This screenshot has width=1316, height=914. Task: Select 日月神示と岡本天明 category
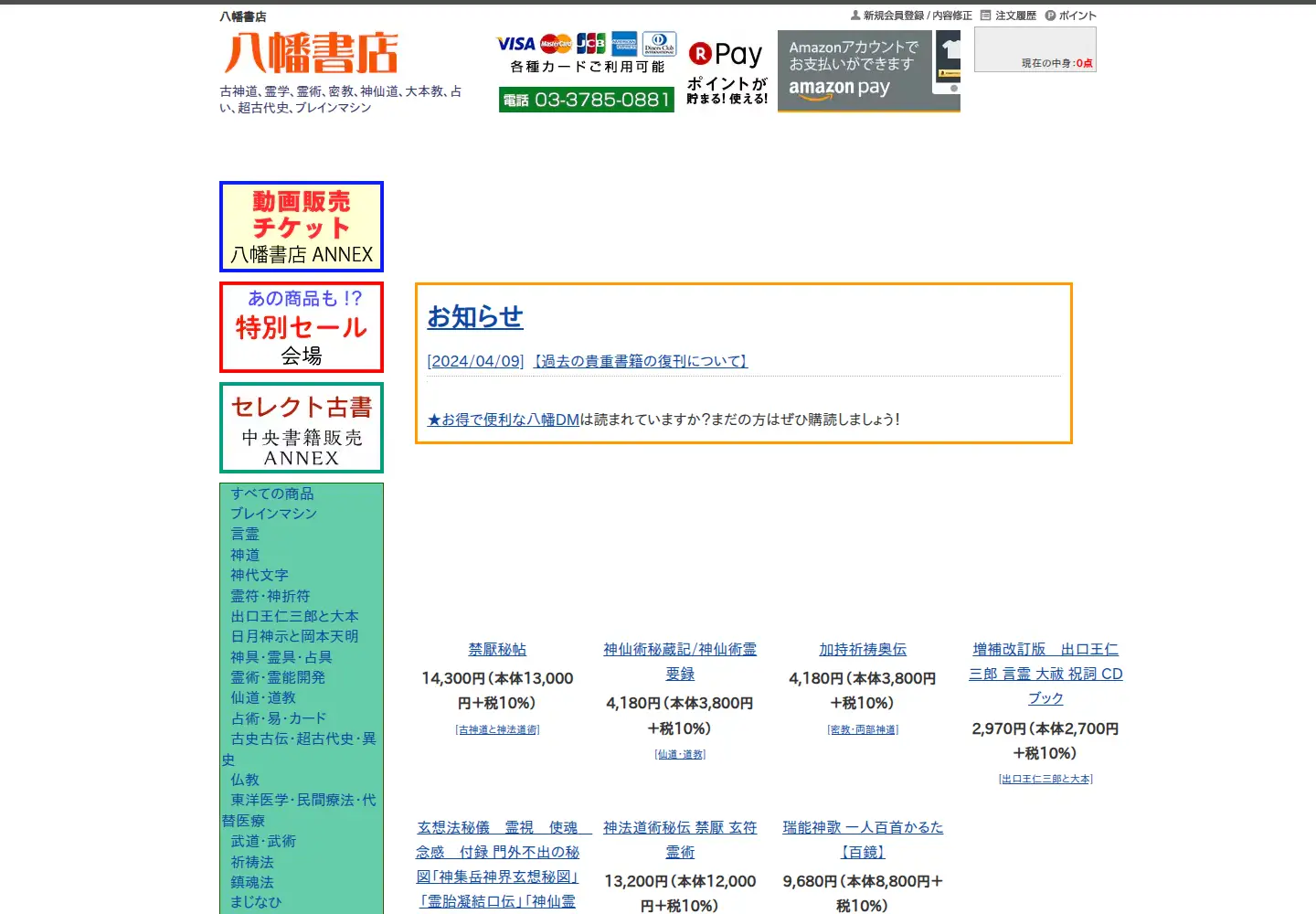pyautogui.click(x=294, y=636)
